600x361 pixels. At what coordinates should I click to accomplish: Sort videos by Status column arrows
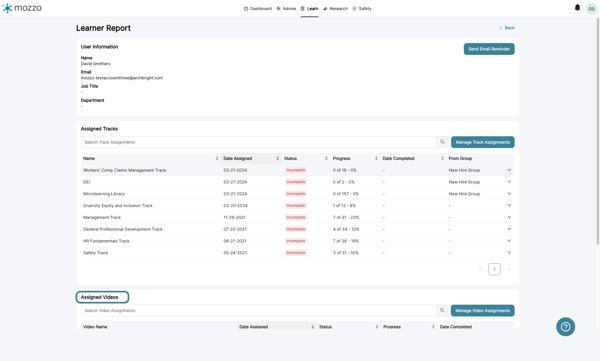pyautogui.click(x=377, y=327)
